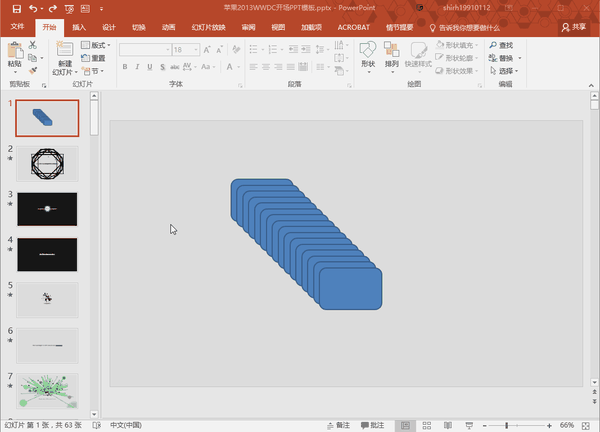Select the Cut scissors icon
This screenshot has width=600, height=432.
click(x=33, y=45)
